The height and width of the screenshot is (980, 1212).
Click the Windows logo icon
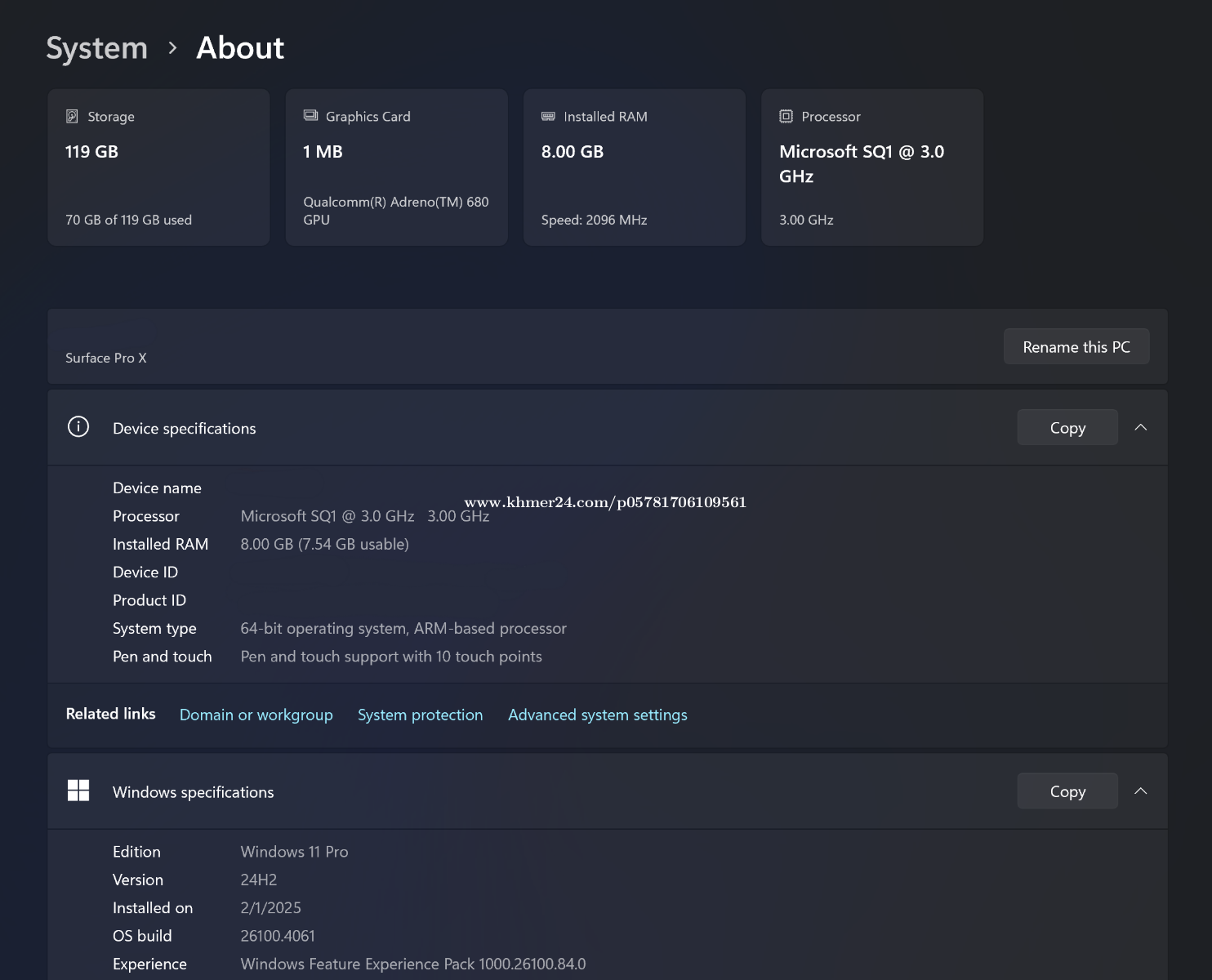[78, 791]
